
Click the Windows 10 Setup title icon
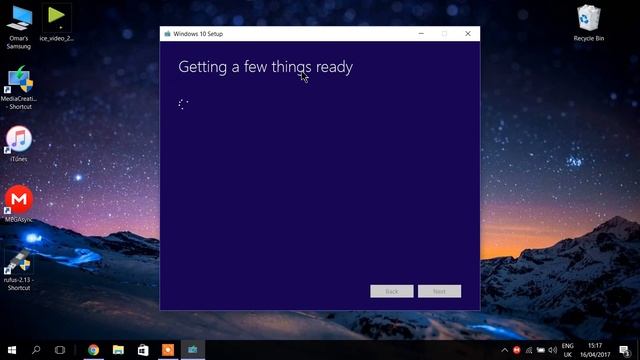[x=167, y=34]
